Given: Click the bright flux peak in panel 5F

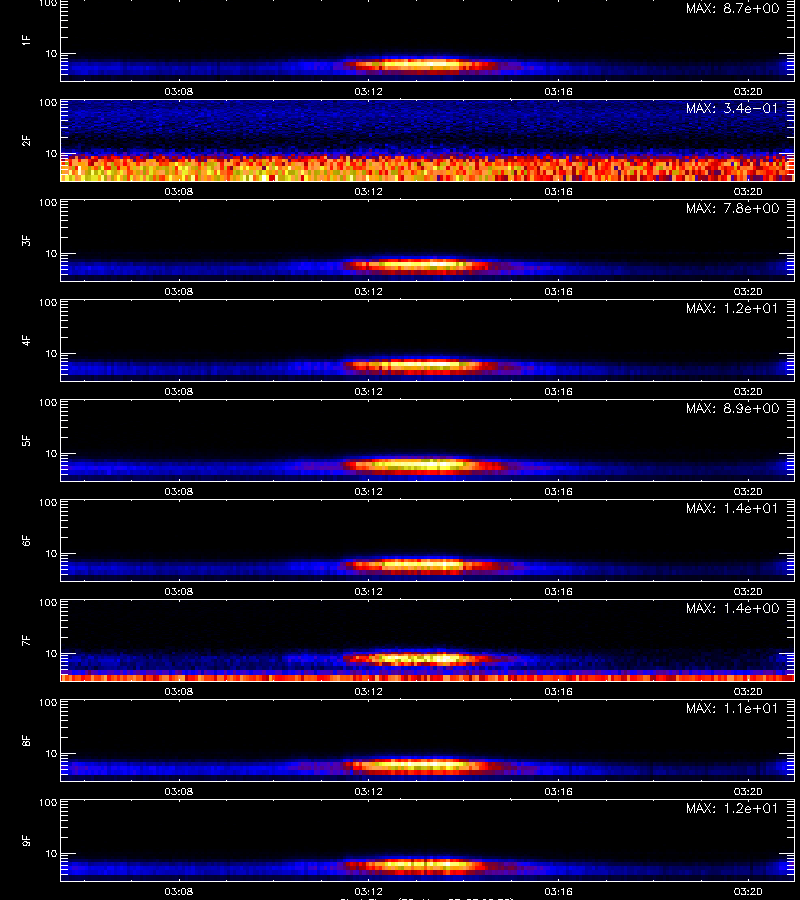Looking at the screenshot, I should pyautogui.click(x=424, y=465).
